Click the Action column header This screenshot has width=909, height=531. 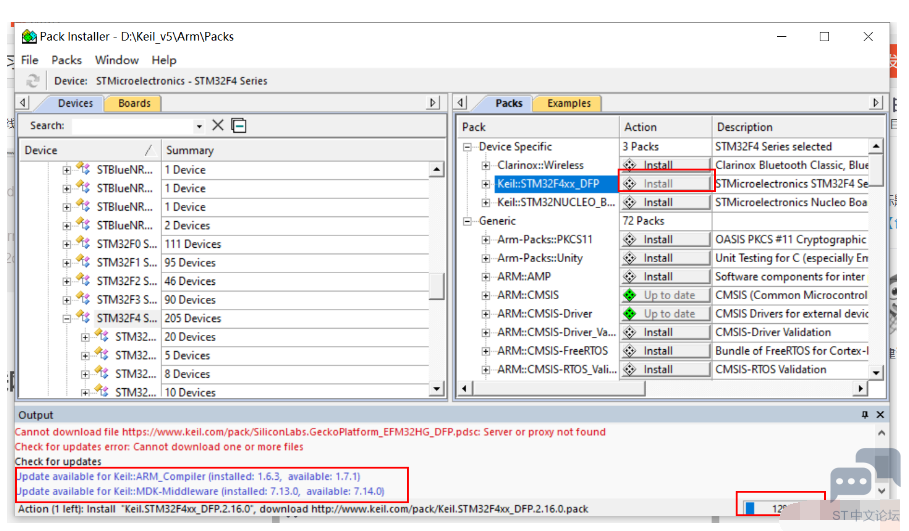pos(666,127)
